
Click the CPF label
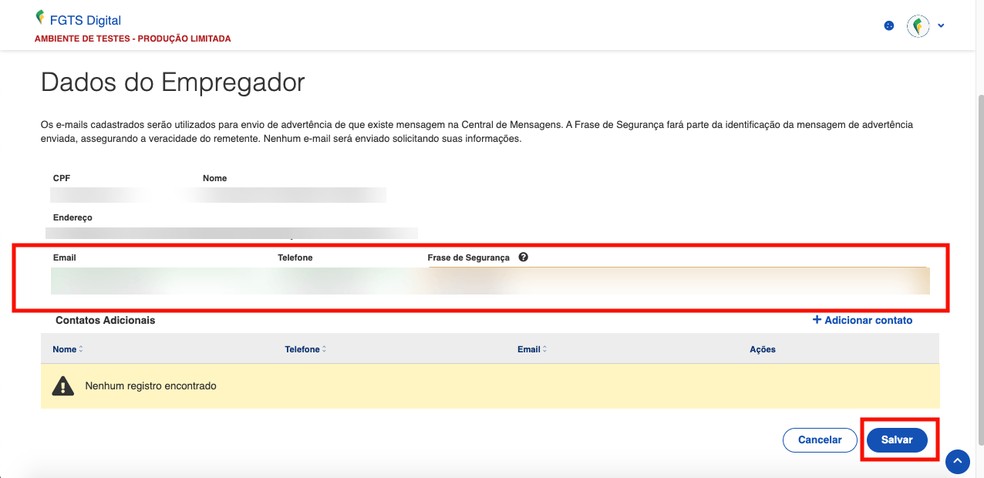(62, 178)
